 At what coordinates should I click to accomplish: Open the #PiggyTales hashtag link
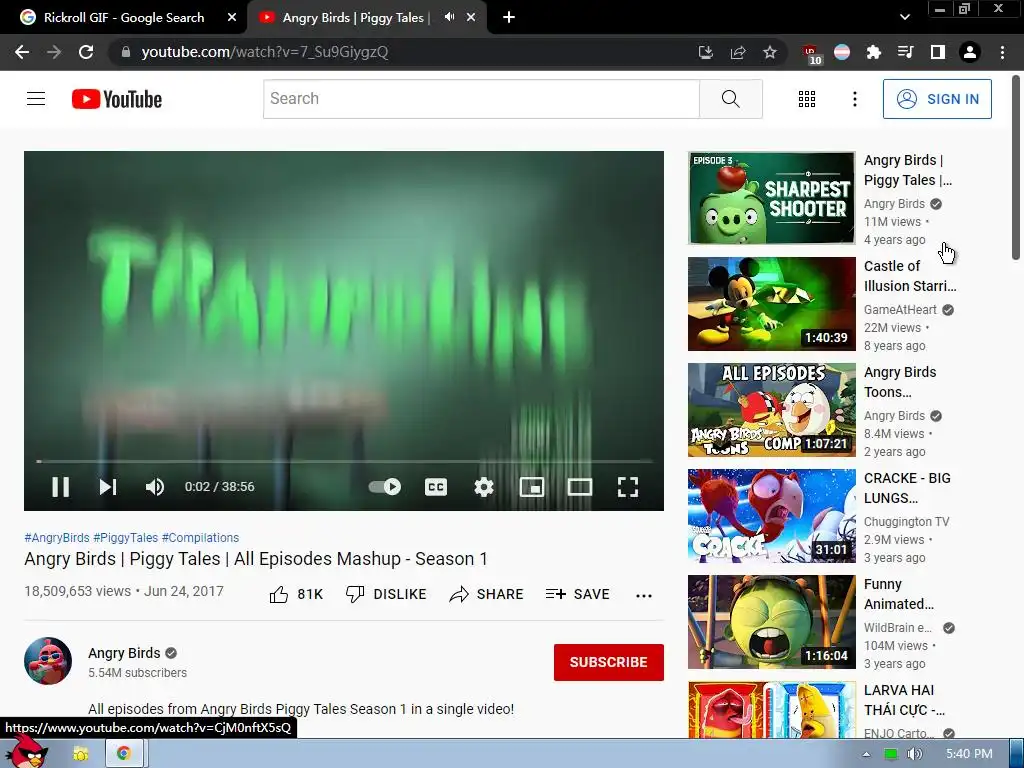pos(125,537)
